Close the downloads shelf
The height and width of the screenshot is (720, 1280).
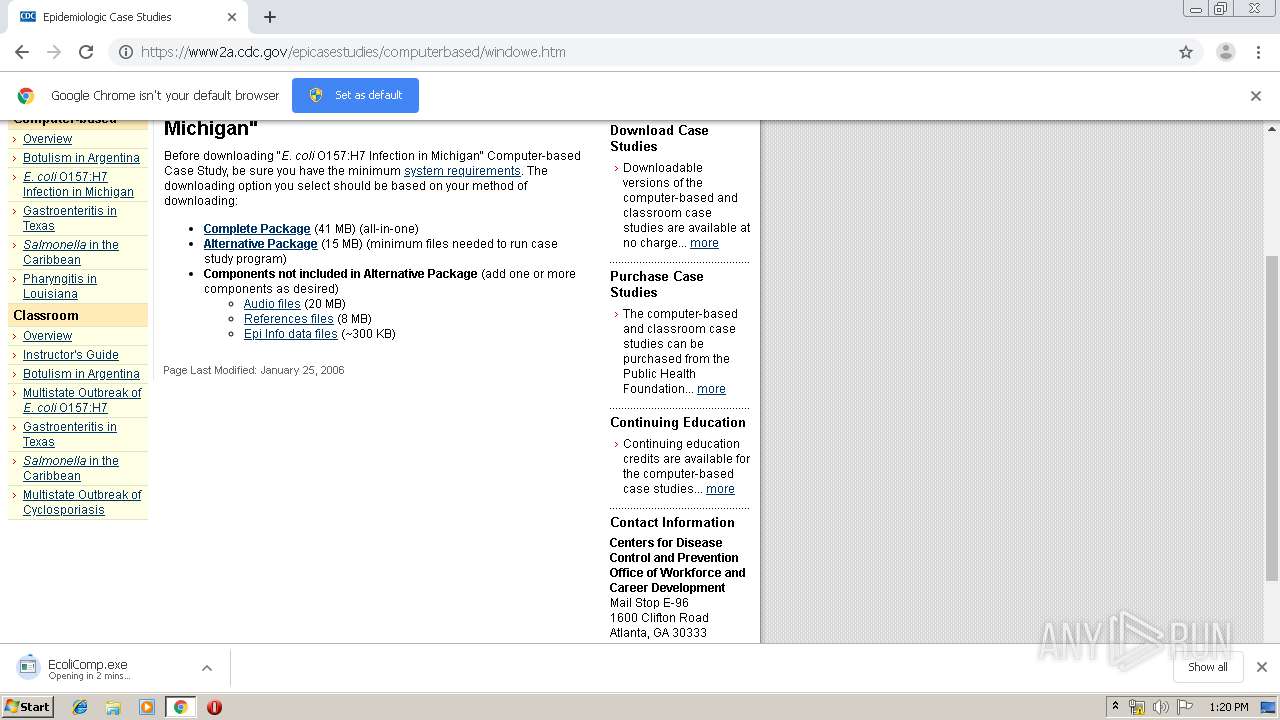(x=1262, y=667)
